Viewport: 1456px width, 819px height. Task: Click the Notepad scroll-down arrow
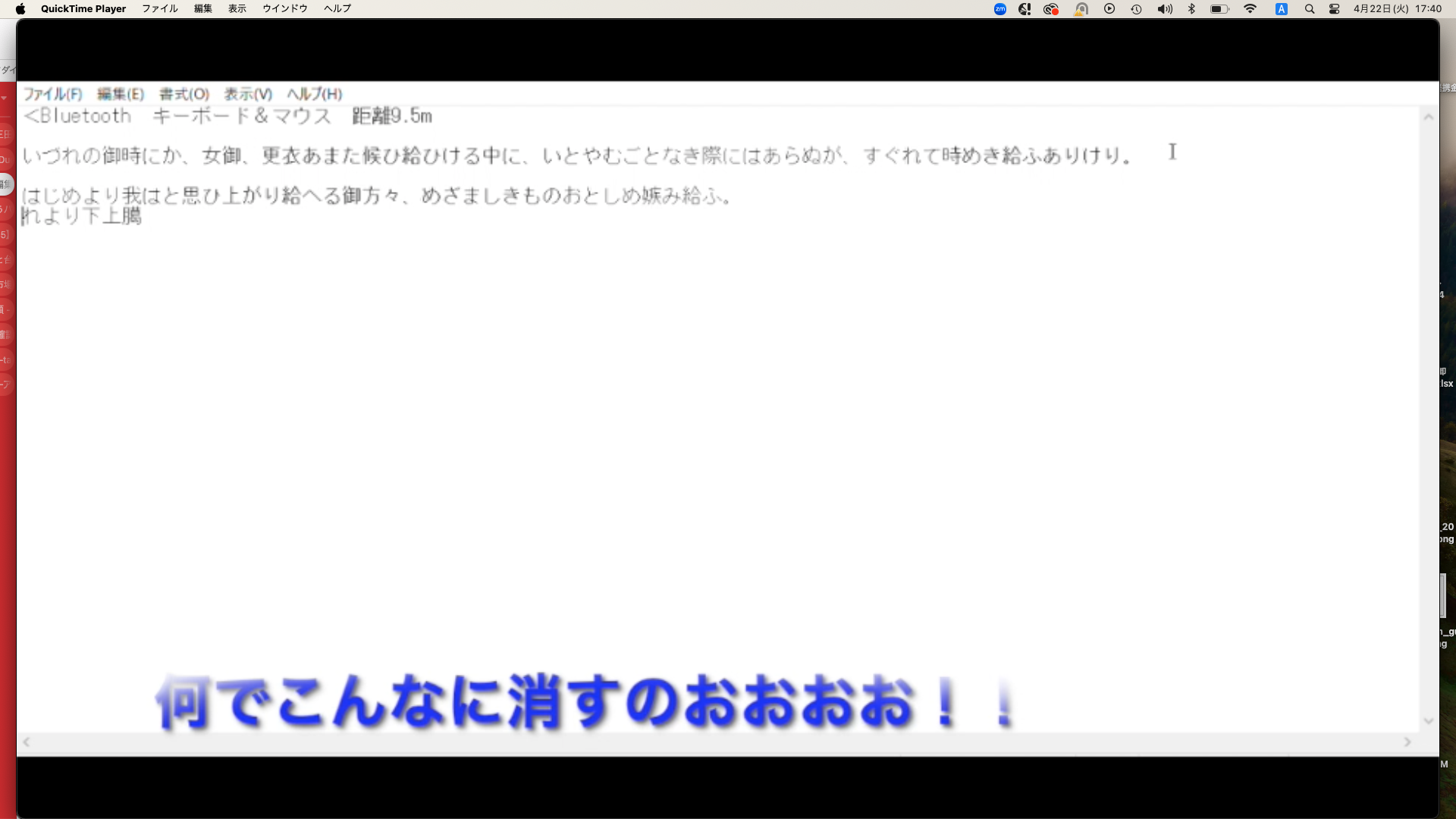point(1428,721)
